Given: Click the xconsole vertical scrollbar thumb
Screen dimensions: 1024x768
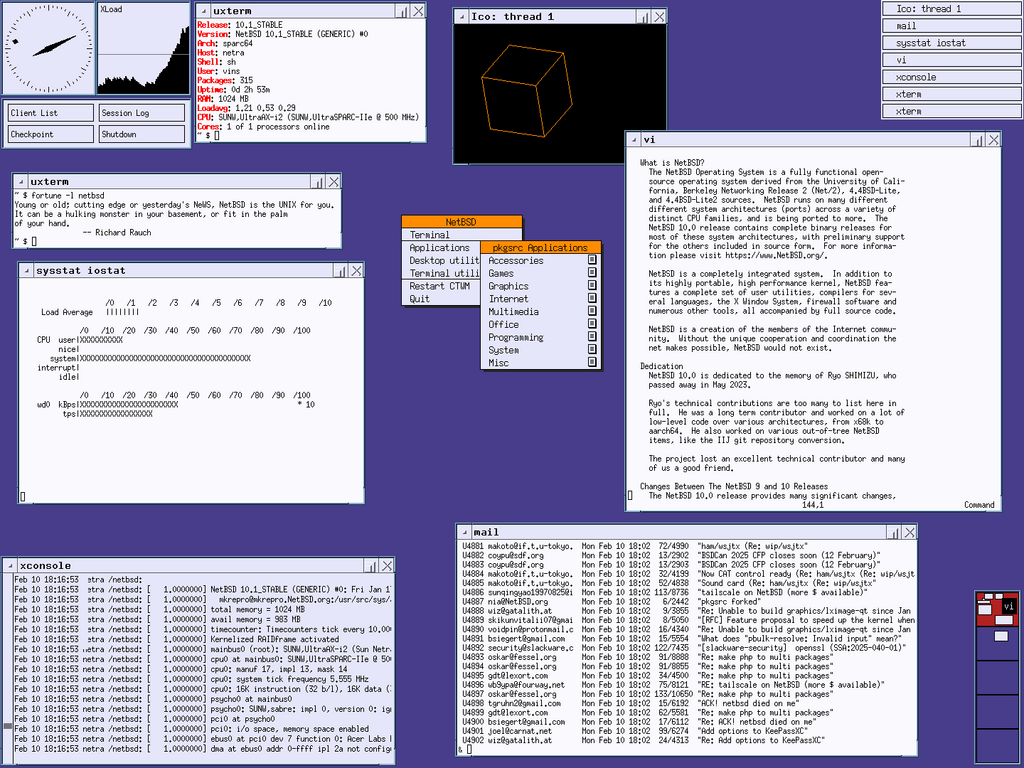Looking at the screenshot, I should 8,726.
